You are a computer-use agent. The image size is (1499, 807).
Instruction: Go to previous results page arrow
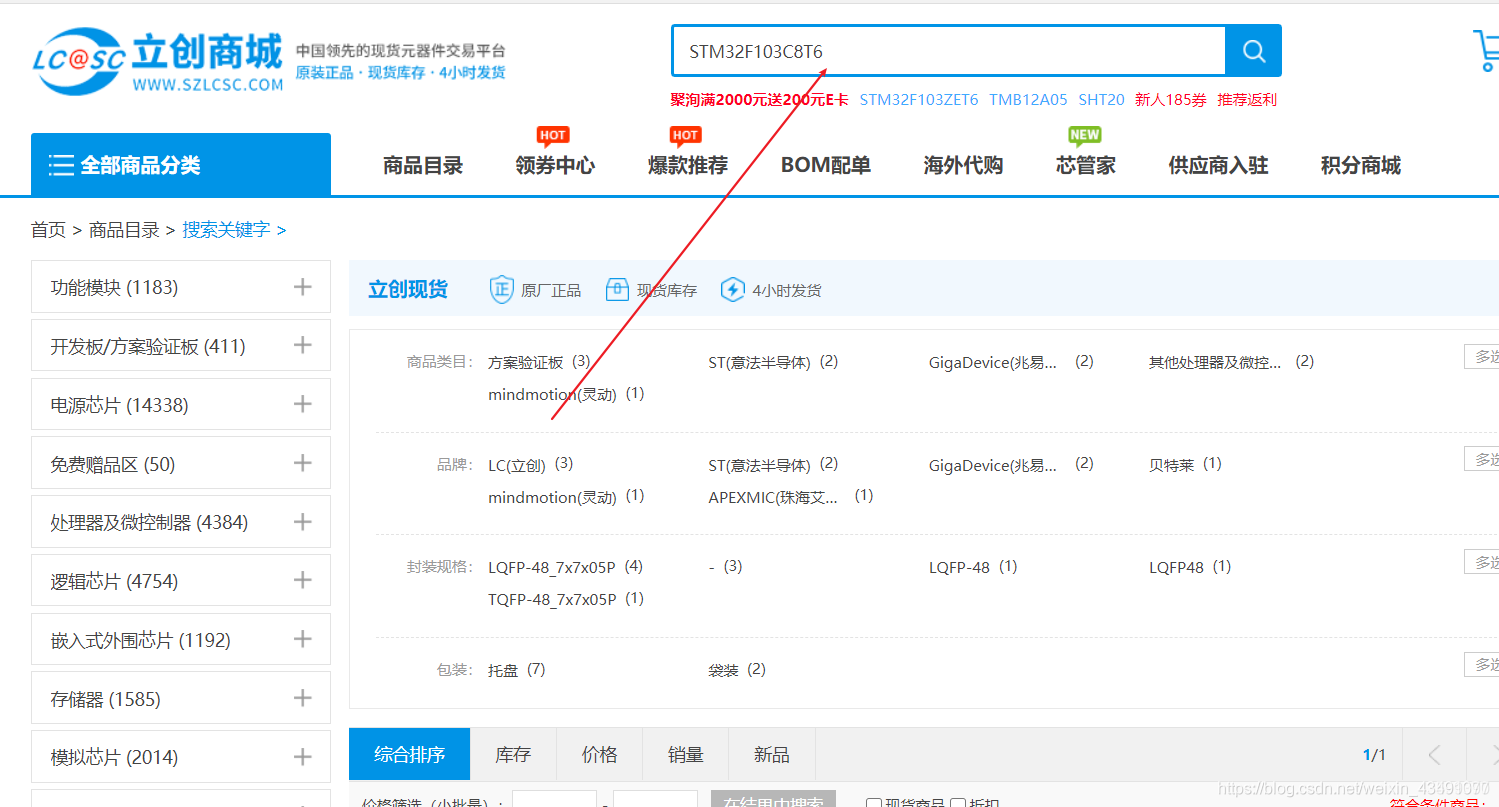coord(1434,755)
